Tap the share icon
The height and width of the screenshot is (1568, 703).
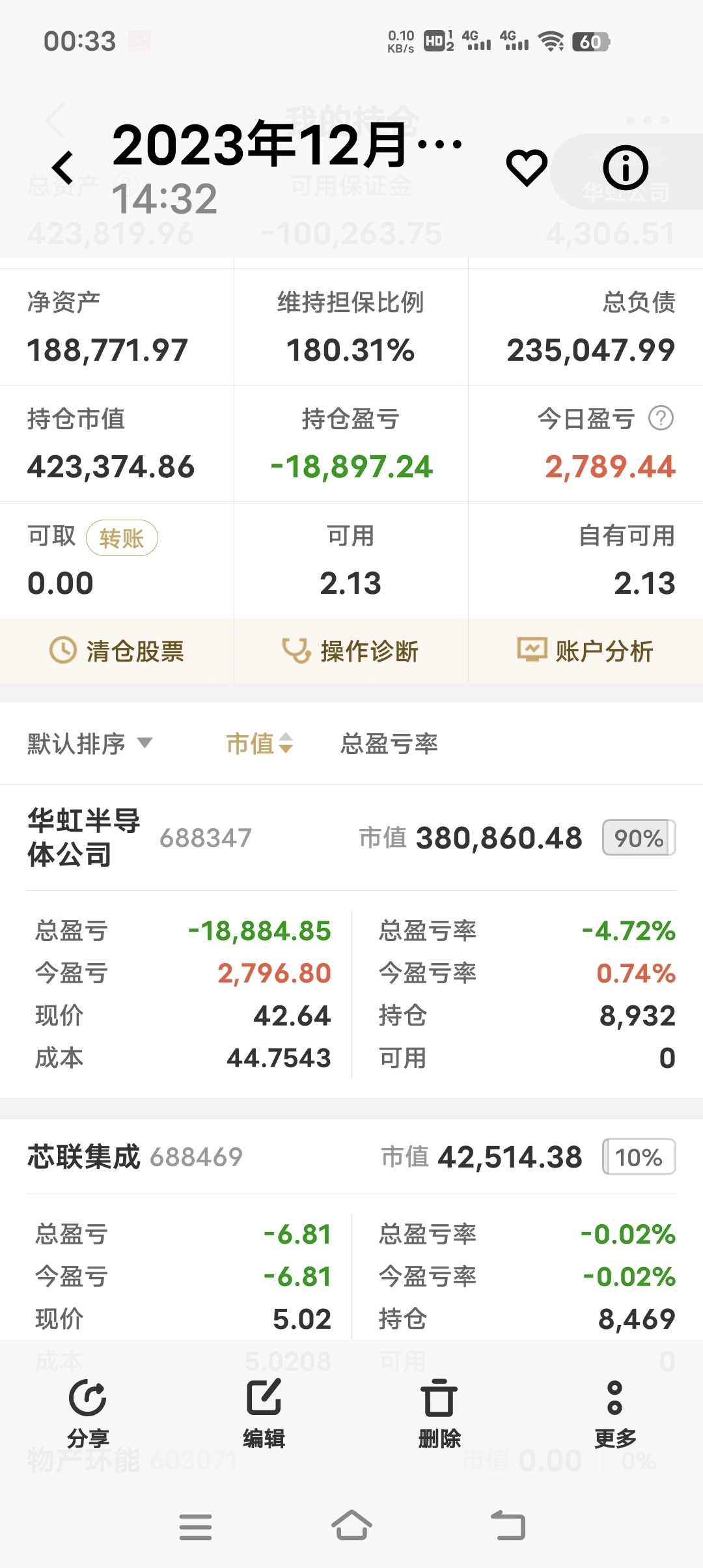88,1397
